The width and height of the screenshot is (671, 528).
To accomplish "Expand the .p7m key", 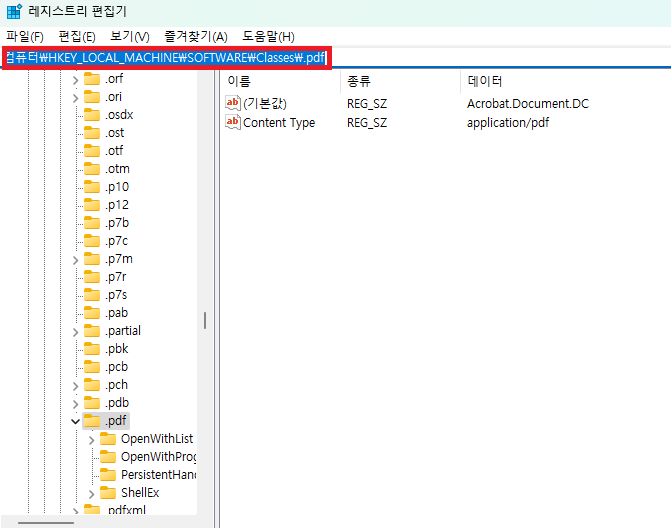I will tap(75, 260).
